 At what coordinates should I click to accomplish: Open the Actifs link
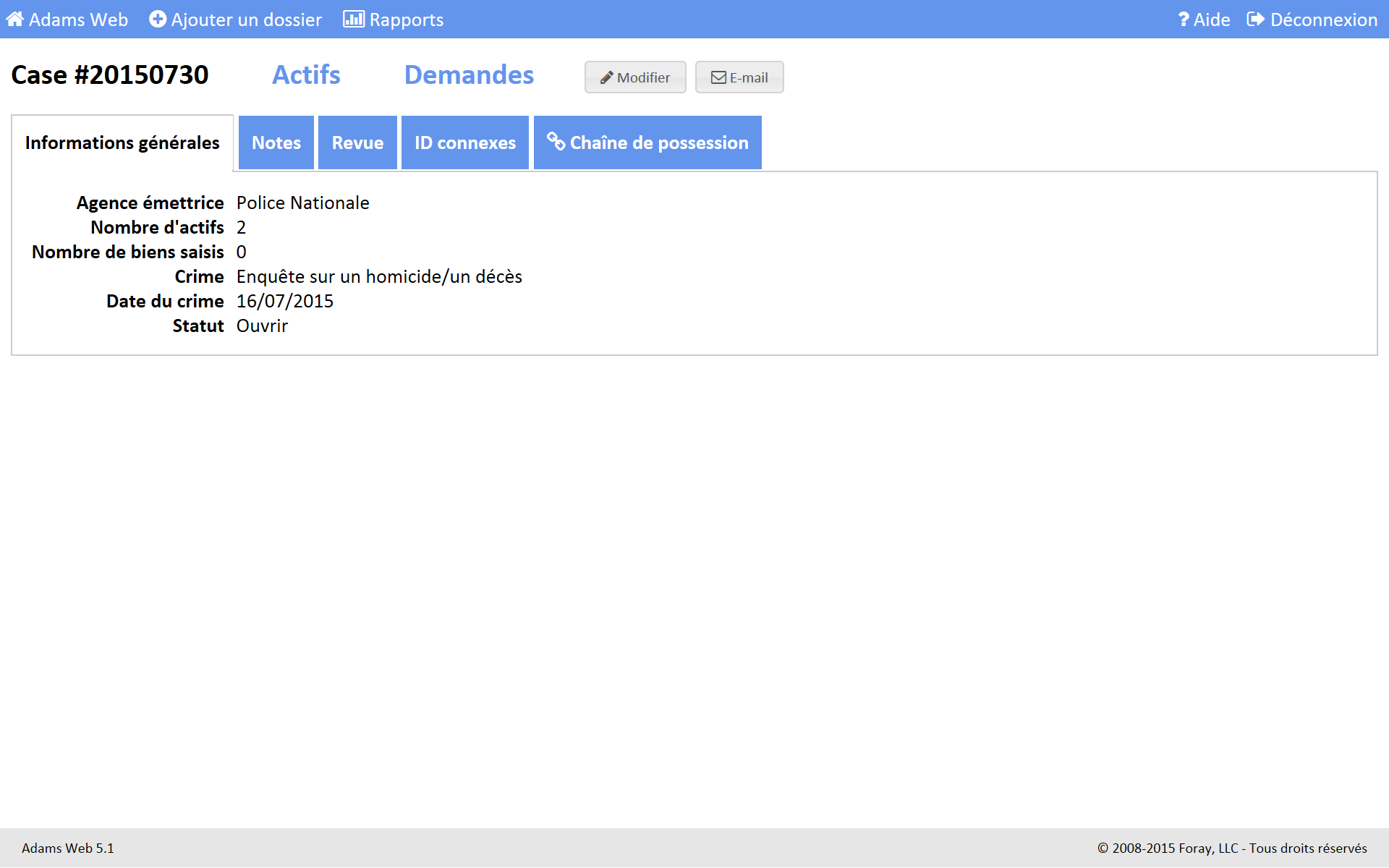[306, 75]
